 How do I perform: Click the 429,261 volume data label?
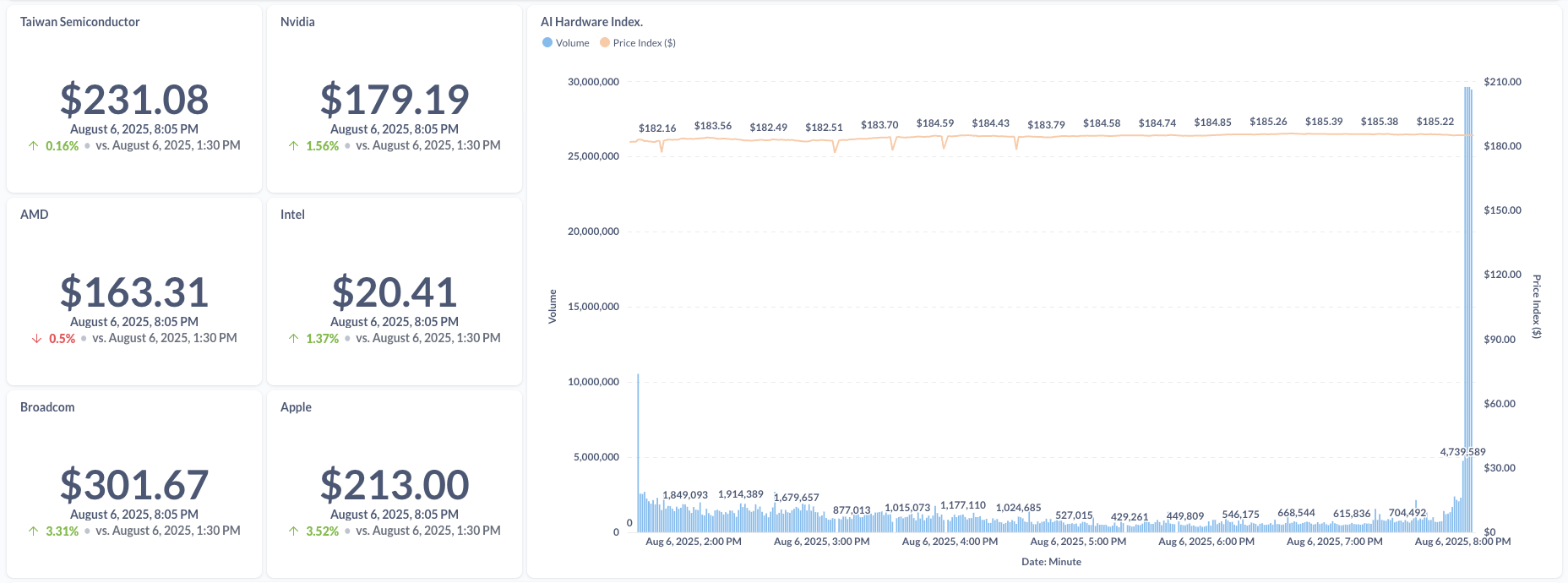coord(1130,517)
